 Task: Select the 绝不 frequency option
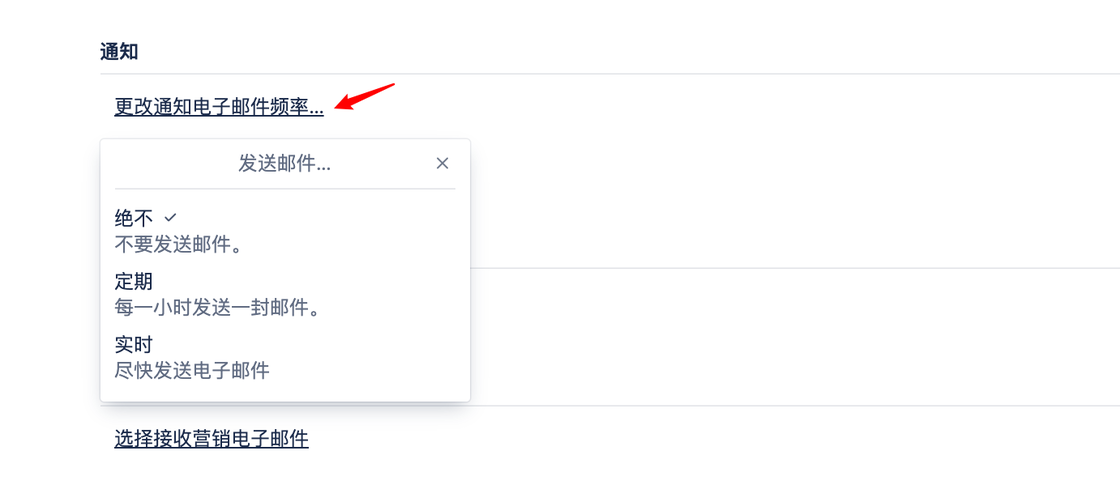coord(285,231)
